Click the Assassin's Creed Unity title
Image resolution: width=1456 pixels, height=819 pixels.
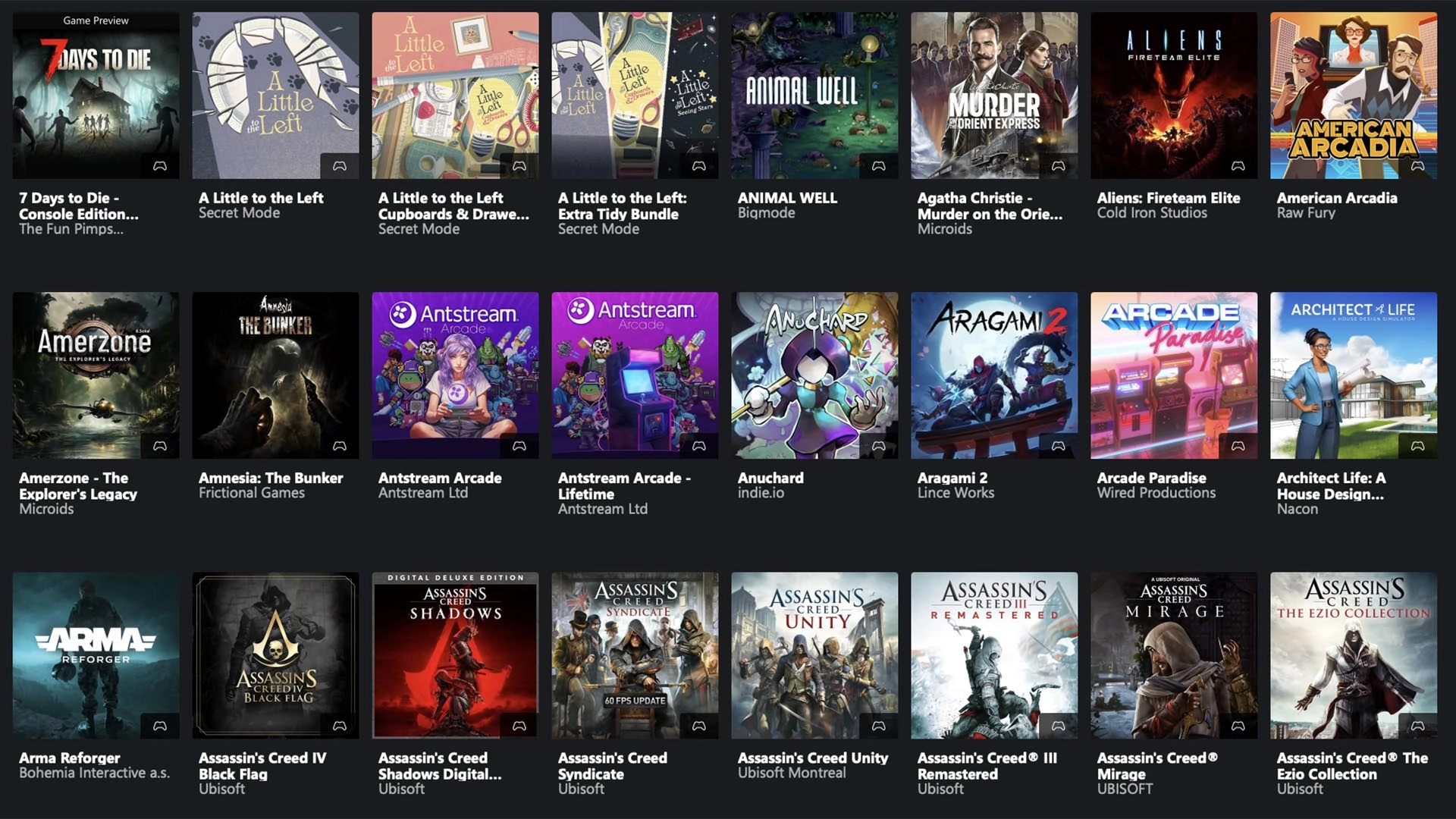(x=813, y=758)
